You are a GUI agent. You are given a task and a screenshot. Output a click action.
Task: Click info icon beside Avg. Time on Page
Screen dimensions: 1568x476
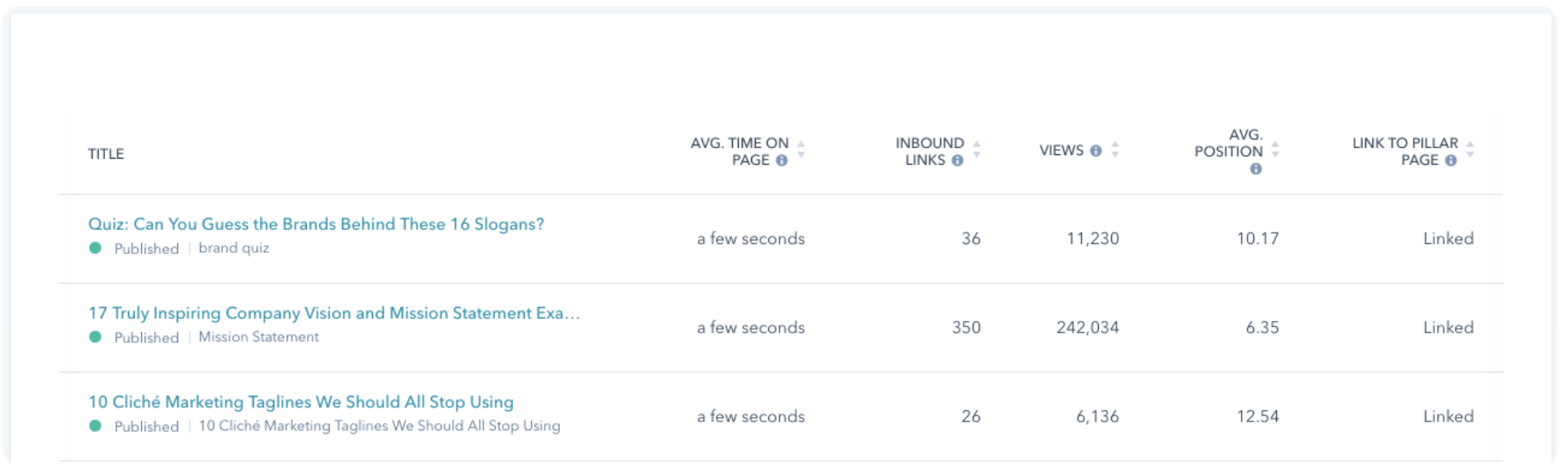tap(781, 160)
